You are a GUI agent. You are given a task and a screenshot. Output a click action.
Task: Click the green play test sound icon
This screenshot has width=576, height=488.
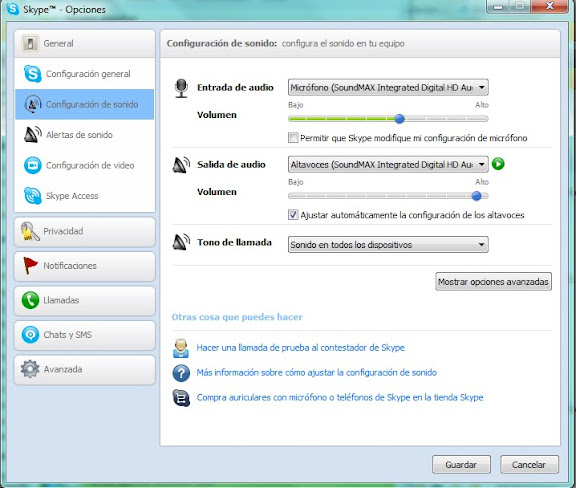point(498,164)
